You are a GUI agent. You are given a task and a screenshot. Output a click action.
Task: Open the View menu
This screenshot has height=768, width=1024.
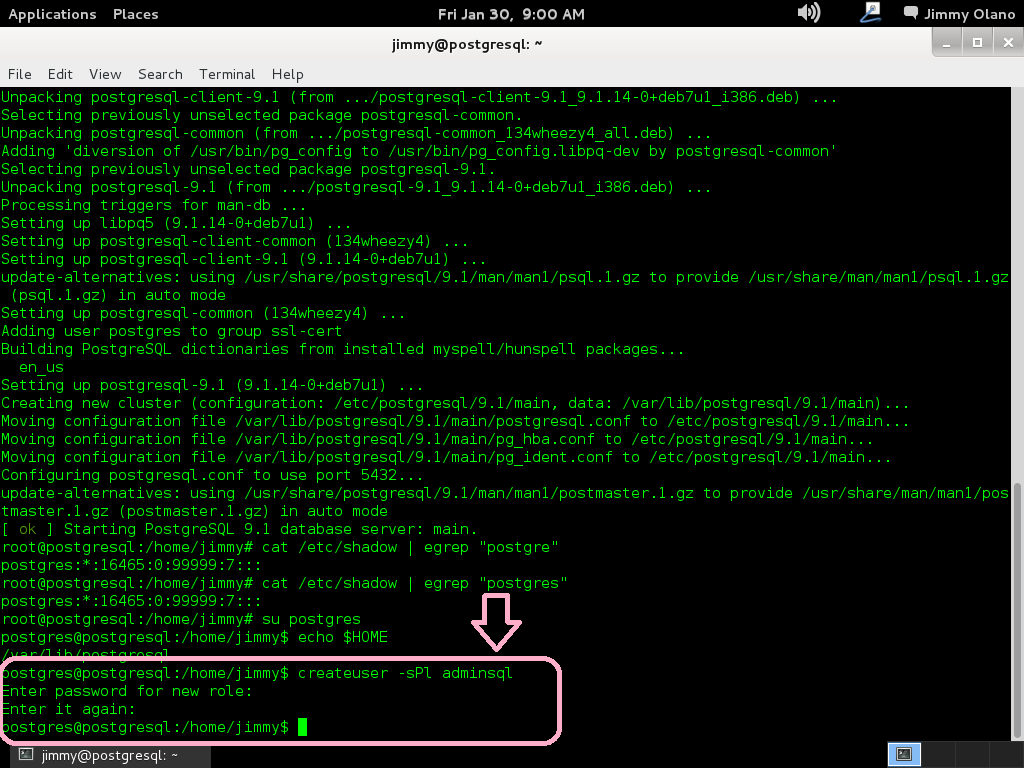tap(105, 74)
